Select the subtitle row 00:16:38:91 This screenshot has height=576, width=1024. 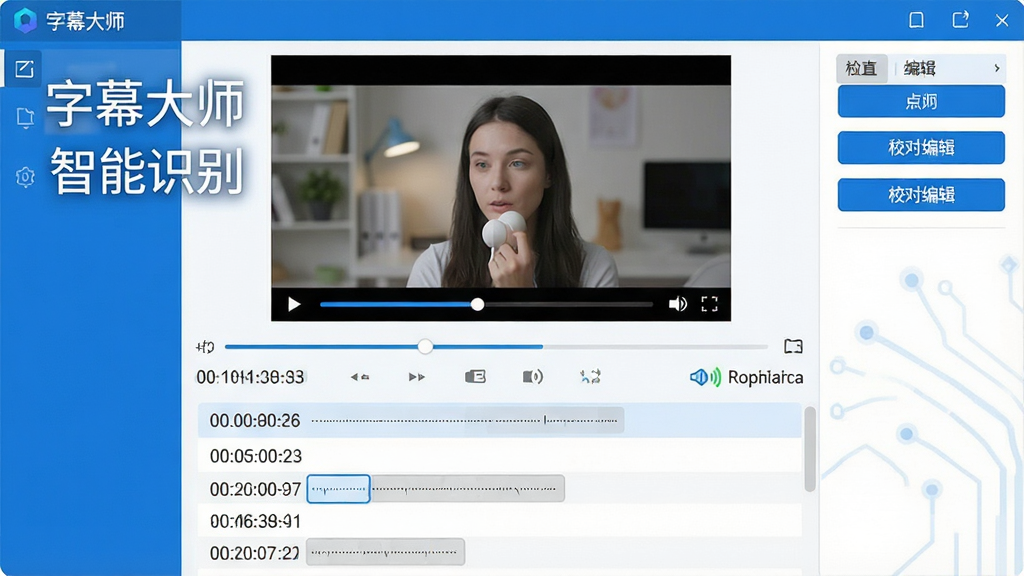[x=500, y=521]
